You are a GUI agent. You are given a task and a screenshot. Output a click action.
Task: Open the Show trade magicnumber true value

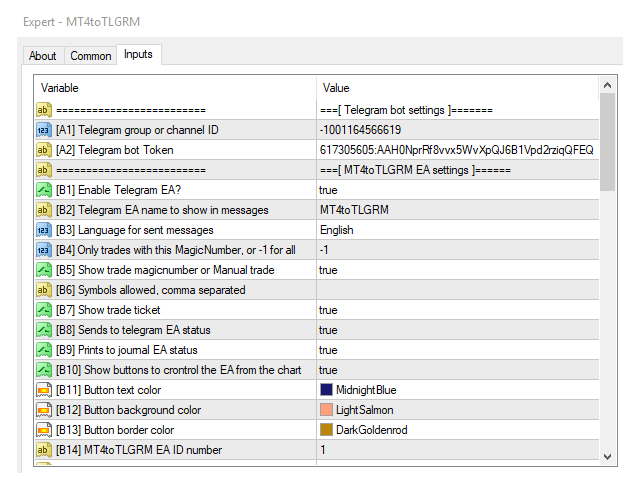coord(328,270)
